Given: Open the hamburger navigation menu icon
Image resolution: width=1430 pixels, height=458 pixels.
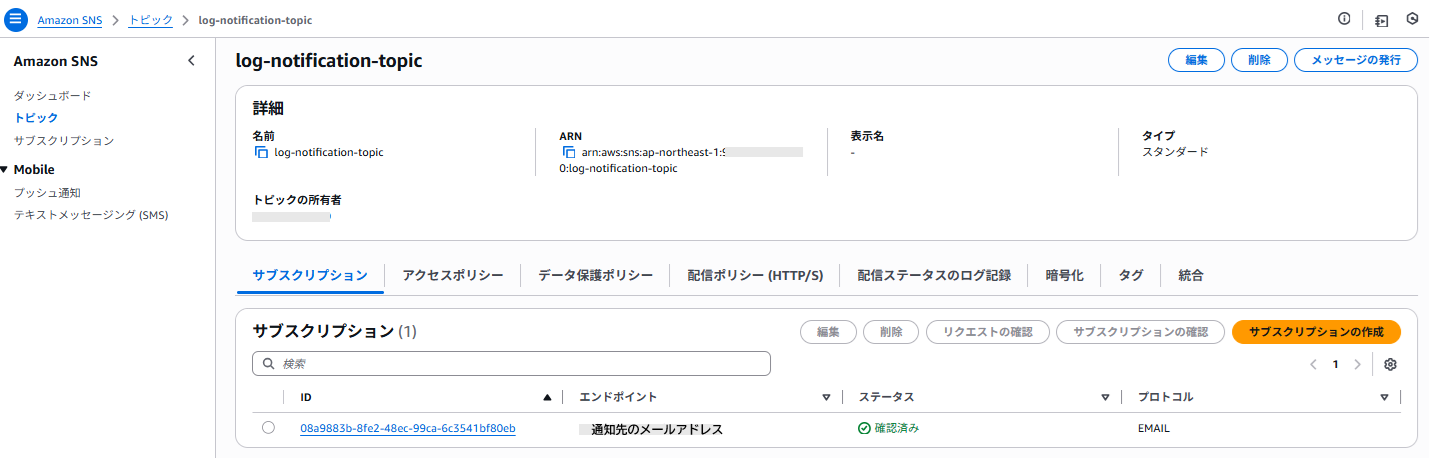Looking at the screenshot, I should point(15,19).
